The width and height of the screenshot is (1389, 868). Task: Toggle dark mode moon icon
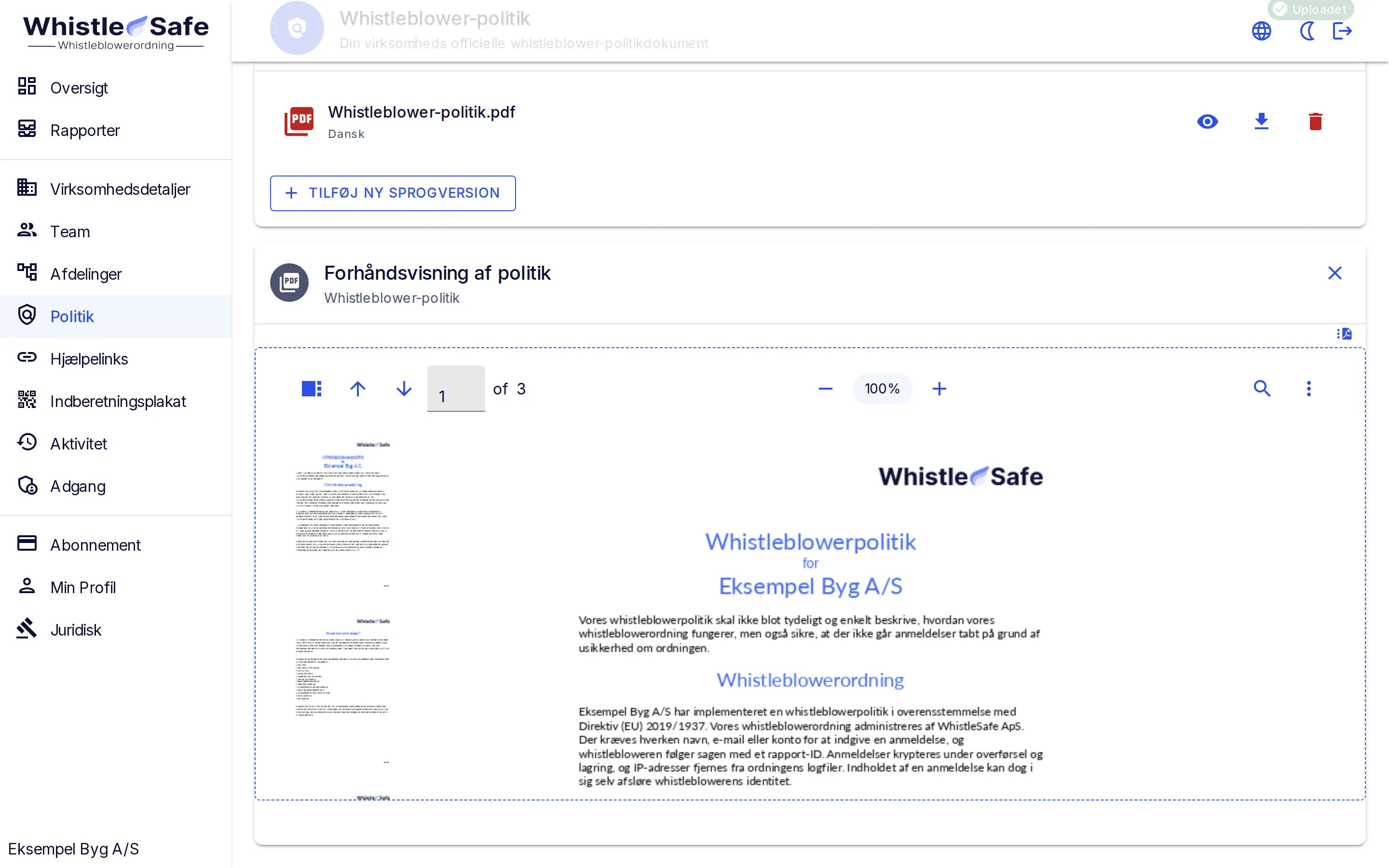[x=1307, y=31]
